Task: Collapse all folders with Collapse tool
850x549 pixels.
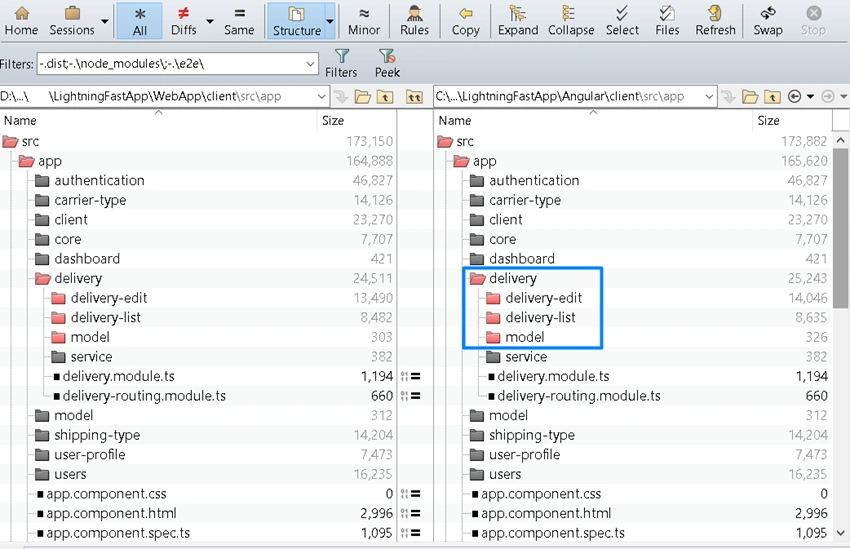Action: pos(571,21)
